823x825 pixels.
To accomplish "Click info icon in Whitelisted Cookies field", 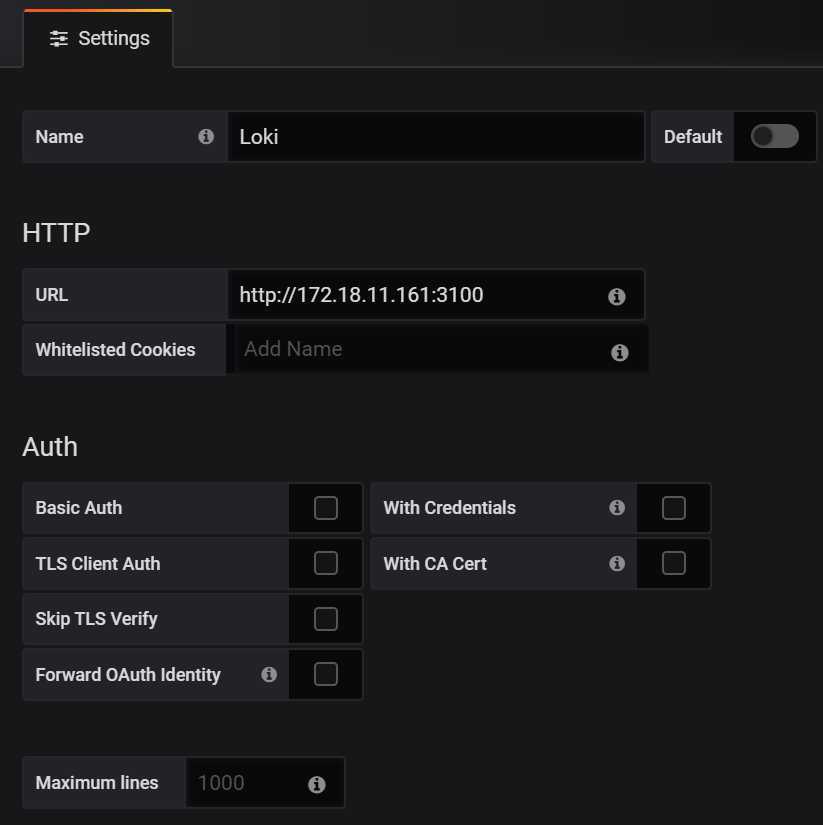I will 619,352.
